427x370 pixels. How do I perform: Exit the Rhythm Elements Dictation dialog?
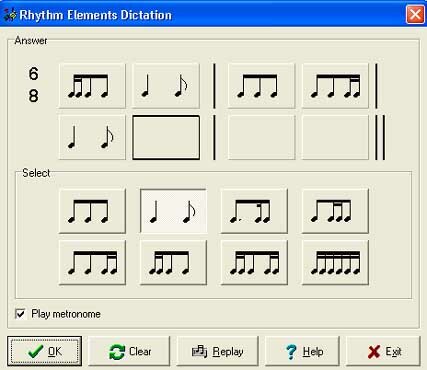pos(383,351)
